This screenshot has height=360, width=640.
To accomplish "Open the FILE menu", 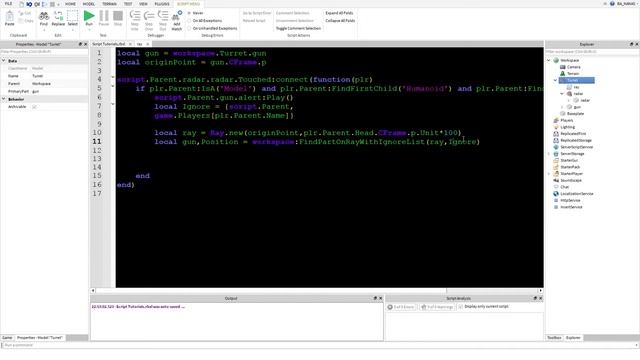I will pos(8,4).
